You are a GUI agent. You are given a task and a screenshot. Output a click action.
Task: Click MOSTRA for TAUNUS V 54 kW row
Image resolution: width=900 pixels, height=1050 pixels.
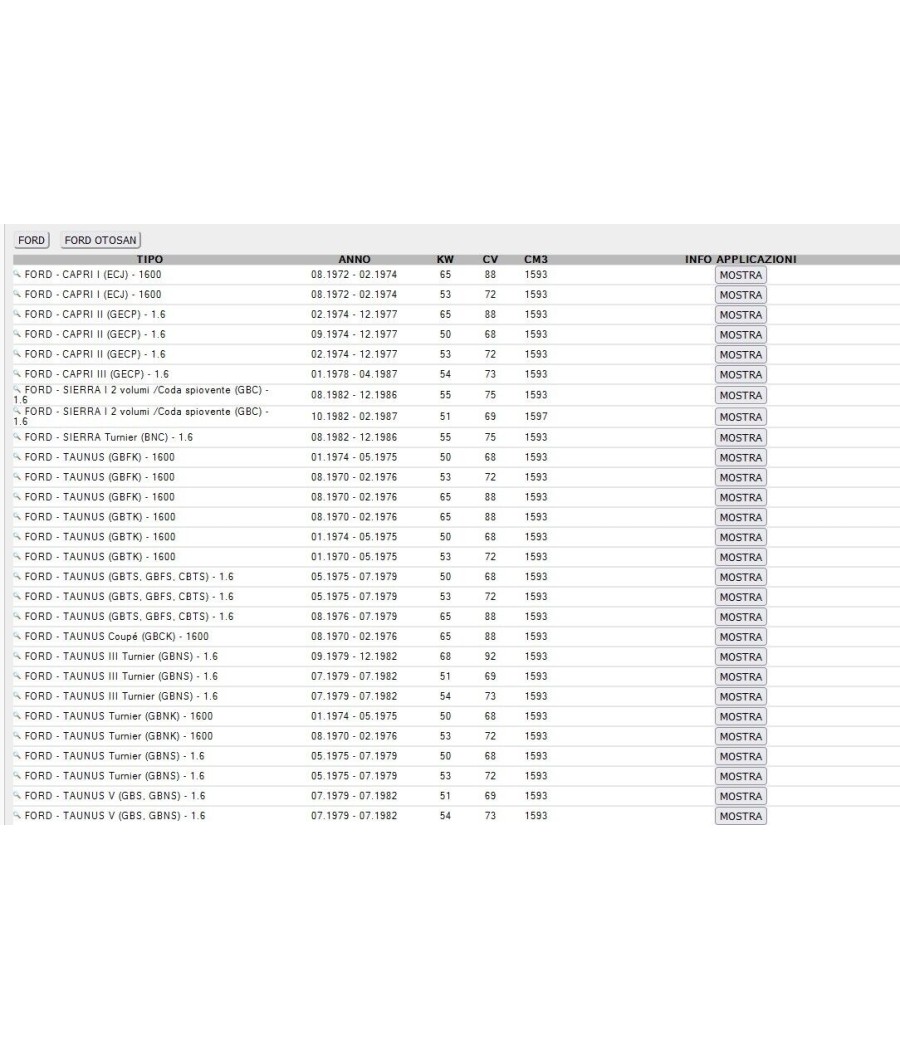tap(741, 816)
